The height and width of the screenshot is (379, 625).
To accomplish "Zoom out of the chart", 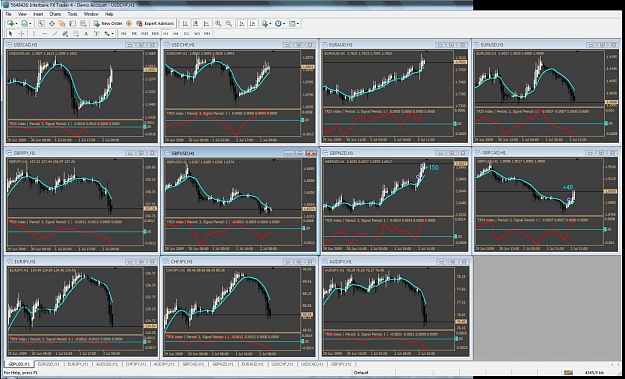I will (x=228, y=24).
